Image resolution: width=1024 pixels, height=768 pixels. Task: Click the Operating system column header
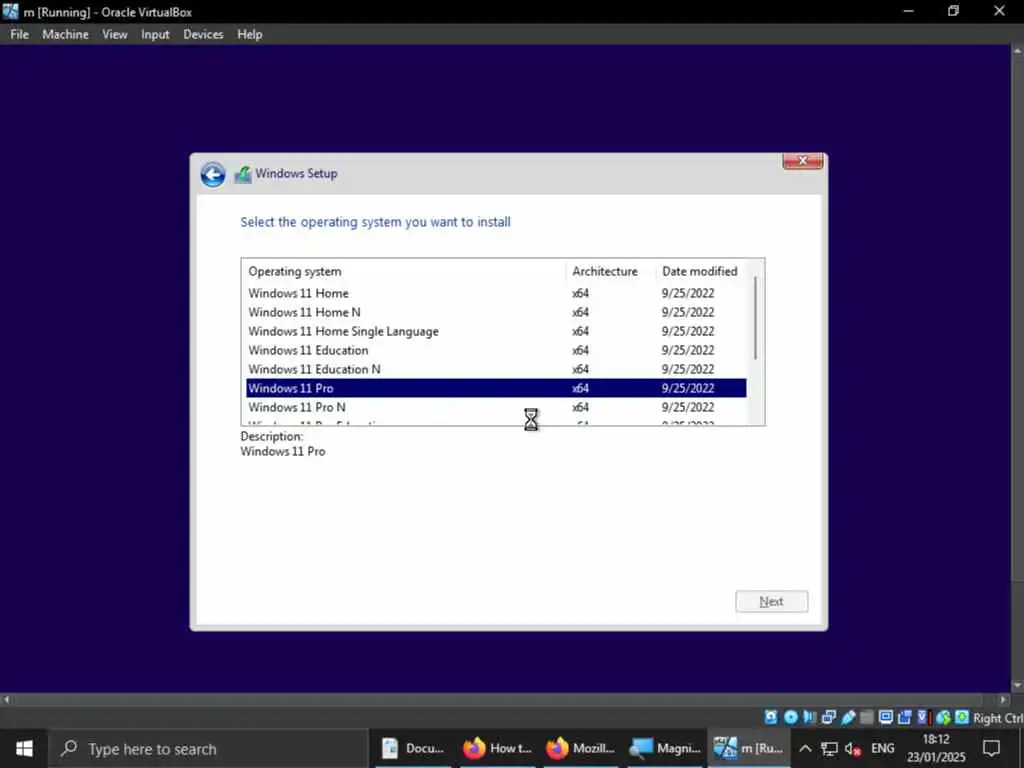(x=404, y=271)
